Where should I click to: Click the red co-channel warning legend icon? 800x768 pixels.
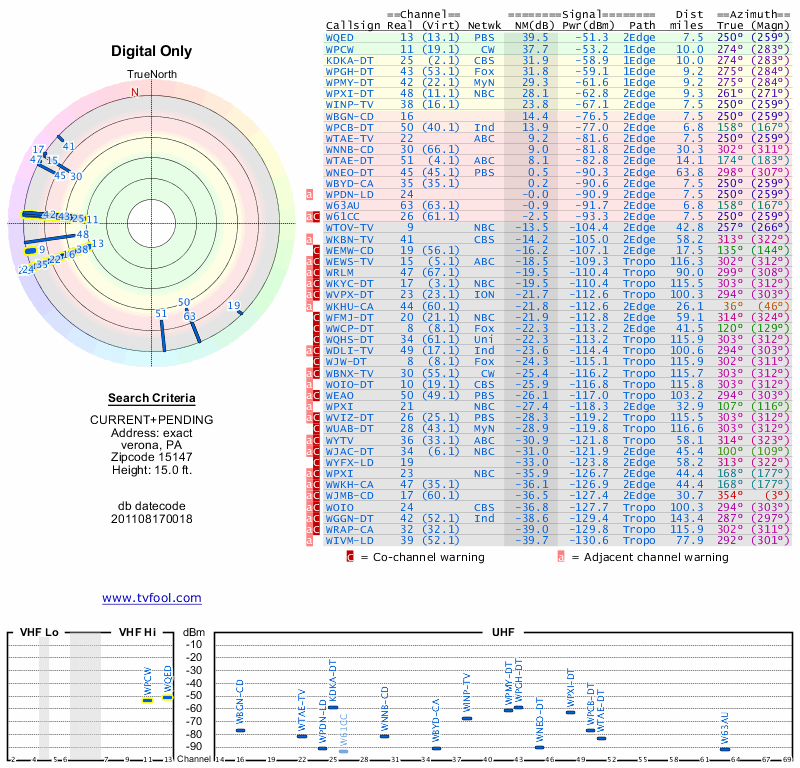pos(350,557)
